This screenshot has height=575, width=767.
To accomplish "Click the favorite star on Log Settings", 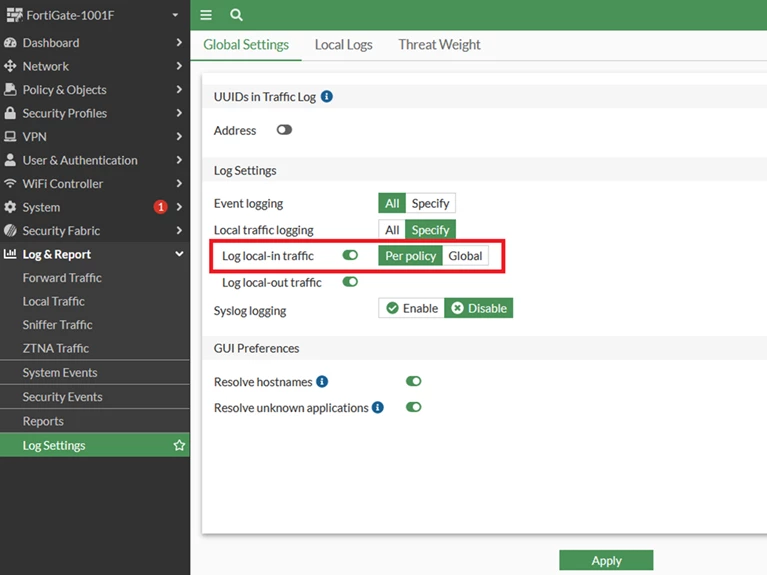I will tap(179, 445).
